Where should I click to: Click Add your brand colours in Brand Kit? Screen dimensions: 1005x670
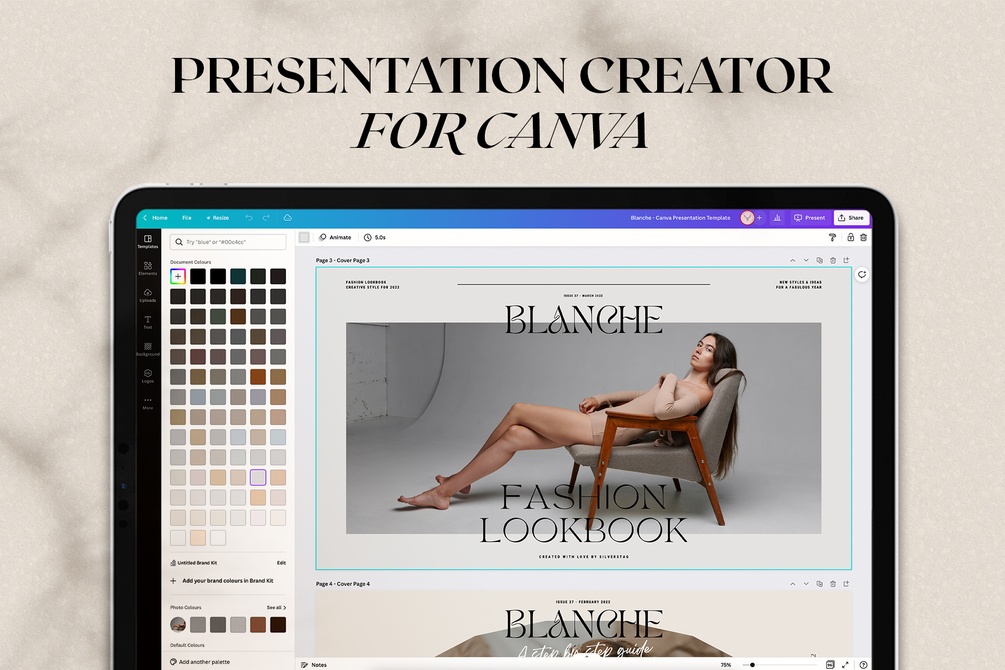[x=222, y=581]
